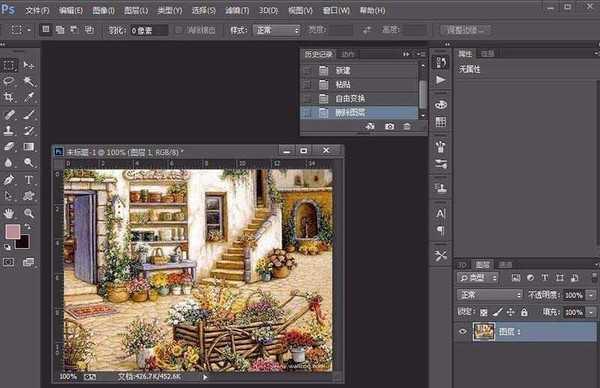Click the pink foreground color swatch

[x=13, y=231]
